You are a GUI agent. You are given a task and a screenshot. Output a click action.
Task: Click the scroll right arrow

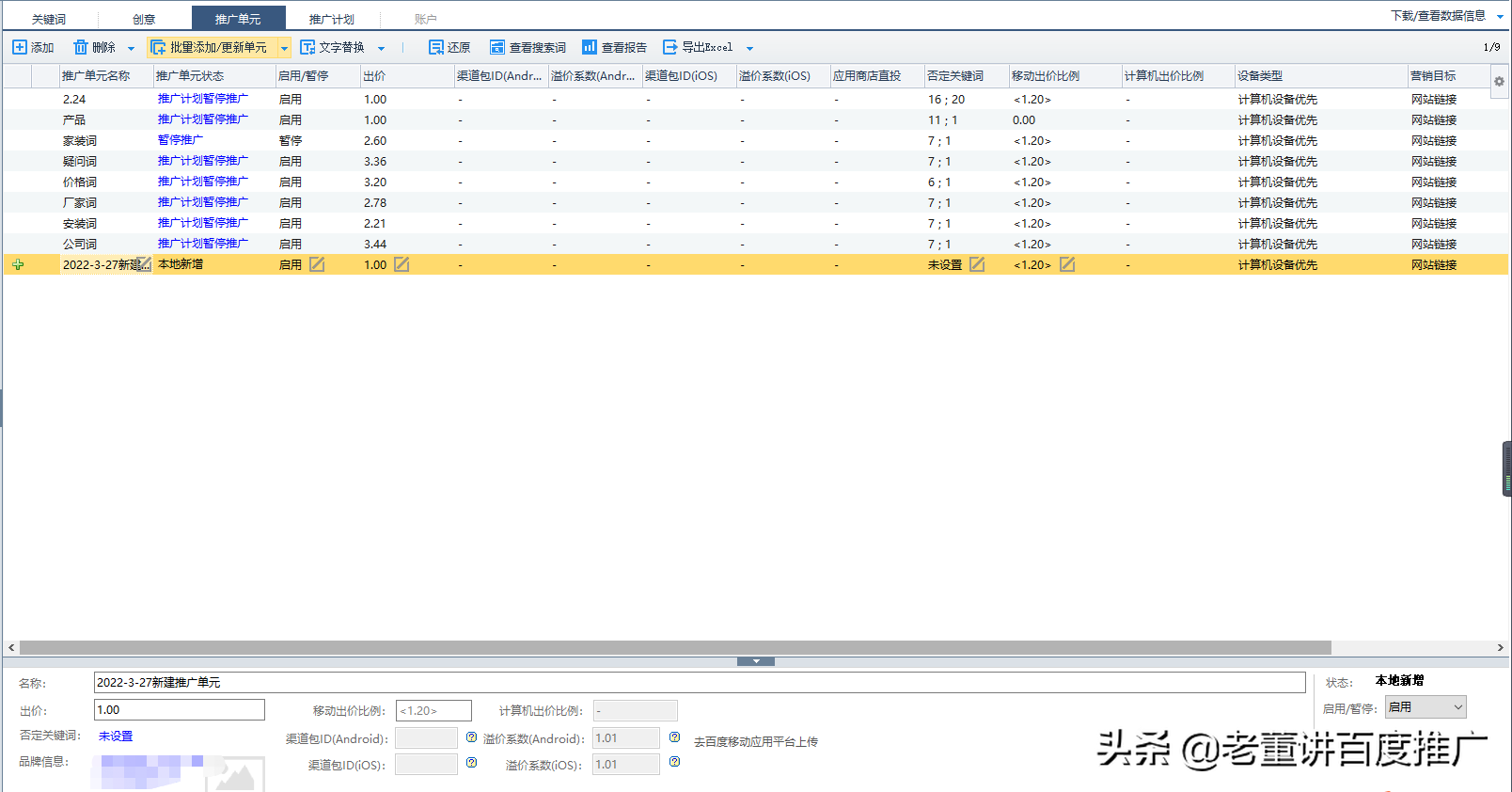pyautogui.click(x=1500, y=648)
